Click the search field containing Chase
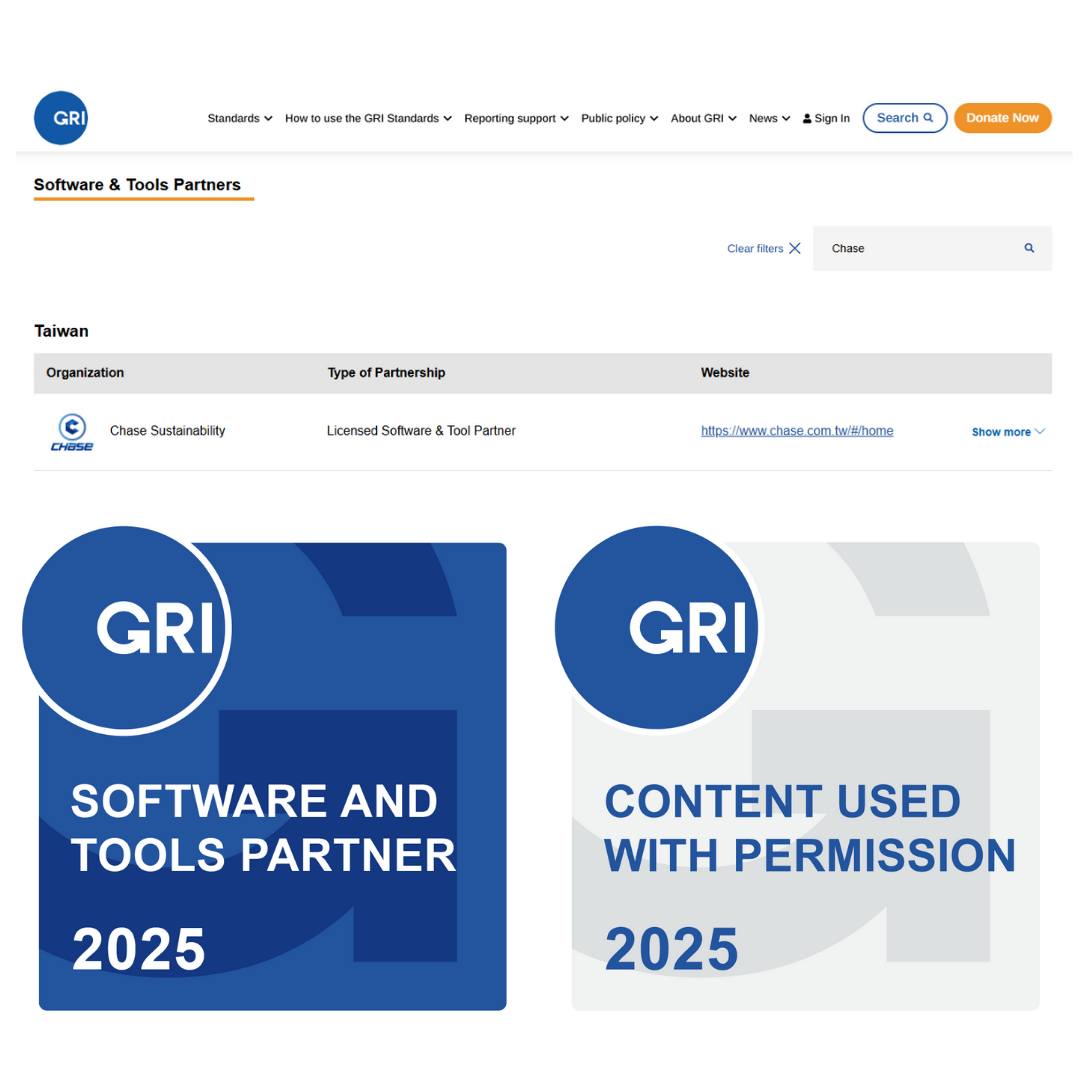The image size is (1080, 1080). coord(932,248)
